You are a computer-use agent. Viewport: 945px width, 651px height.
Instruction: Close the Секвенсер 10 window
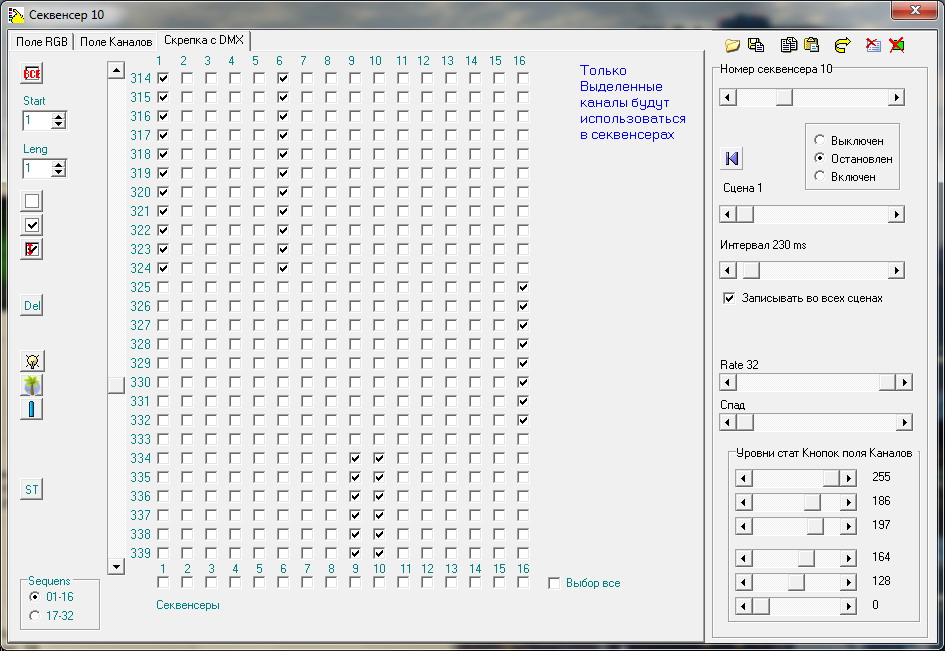[915, 10]
